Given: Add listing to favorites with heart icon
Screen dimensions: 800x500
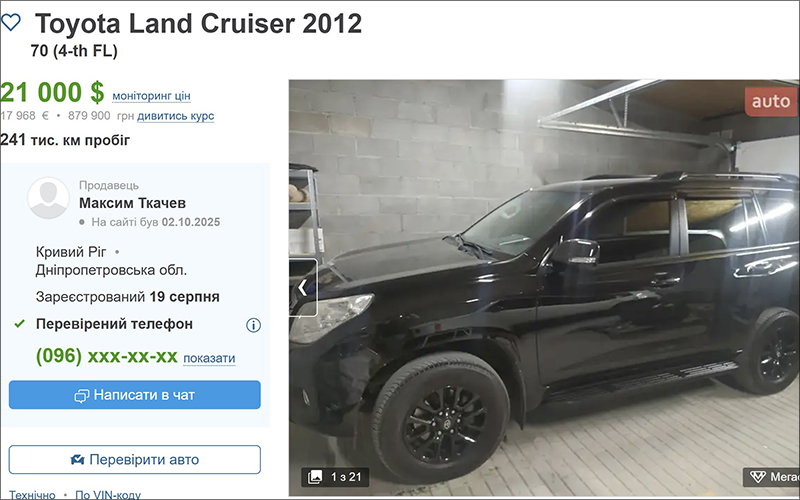Looking at the screenshot, I should pyautogui.click(x=11, y=22).
